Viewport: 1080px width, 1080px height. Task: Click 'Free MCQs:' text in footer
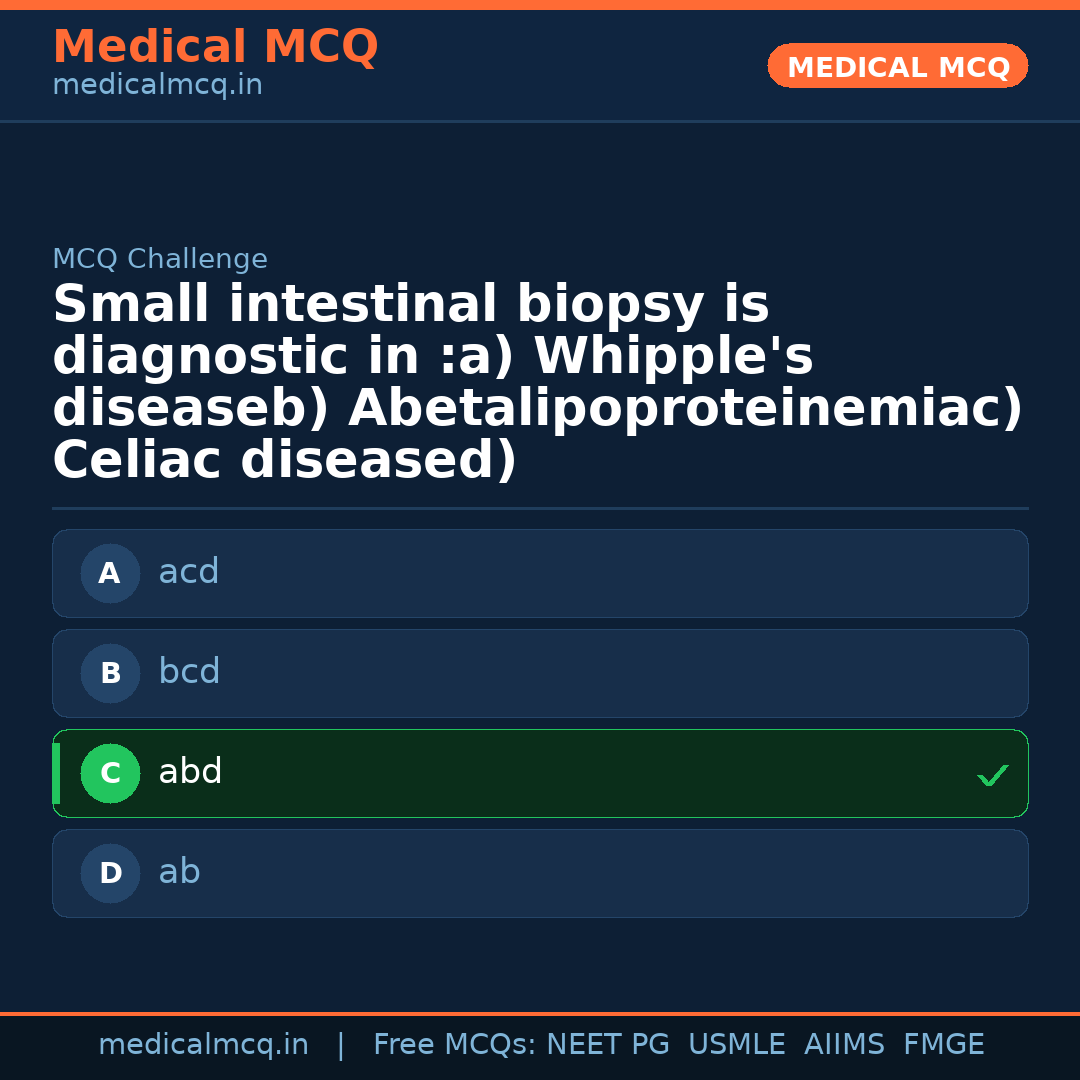coord(455,1045)
